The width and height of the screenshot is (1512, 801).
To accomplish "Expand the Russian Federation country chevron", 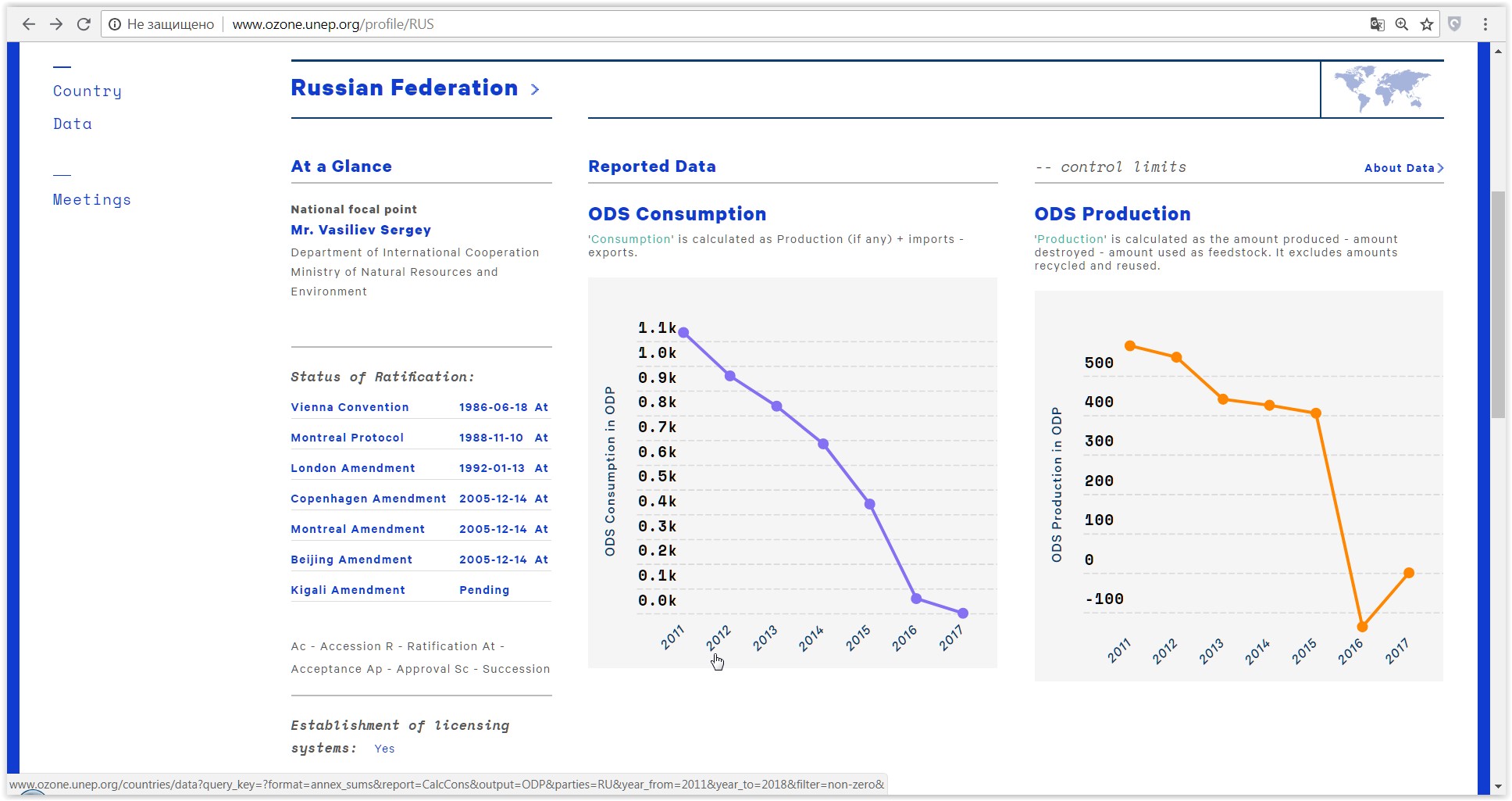I will 535,89.
